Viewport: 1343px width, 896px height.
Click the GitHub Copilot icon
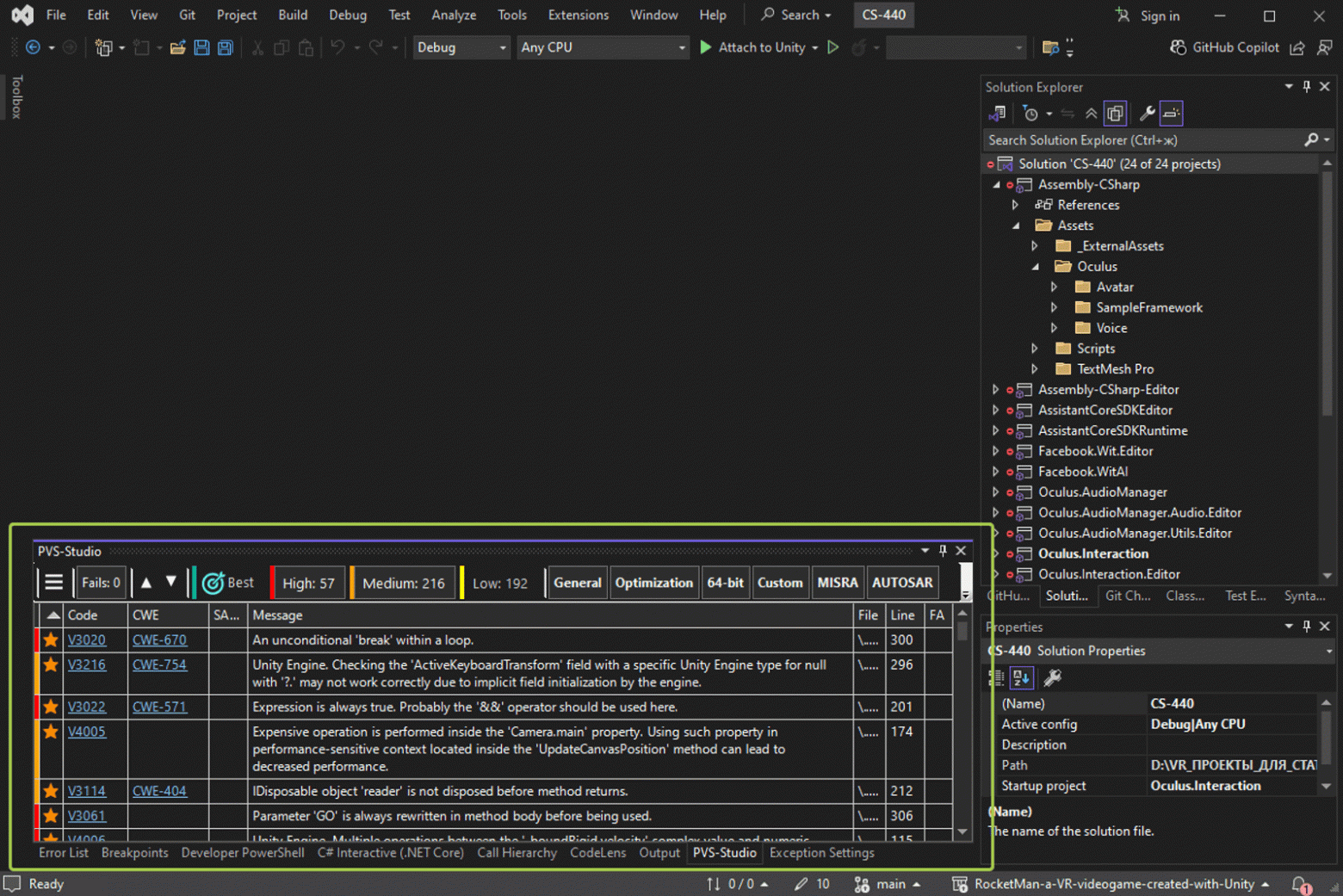1178,48
